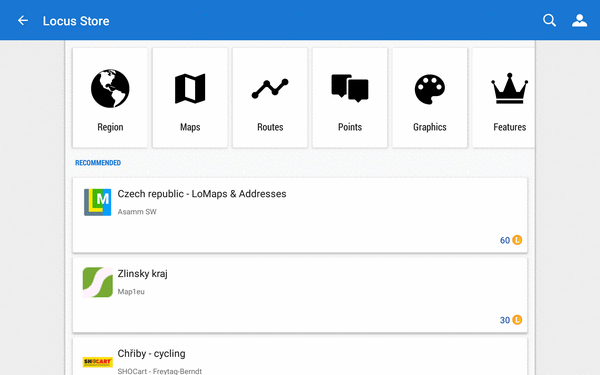Select the Maps label
Screen dimensions: 600x375
pos(190,127)
